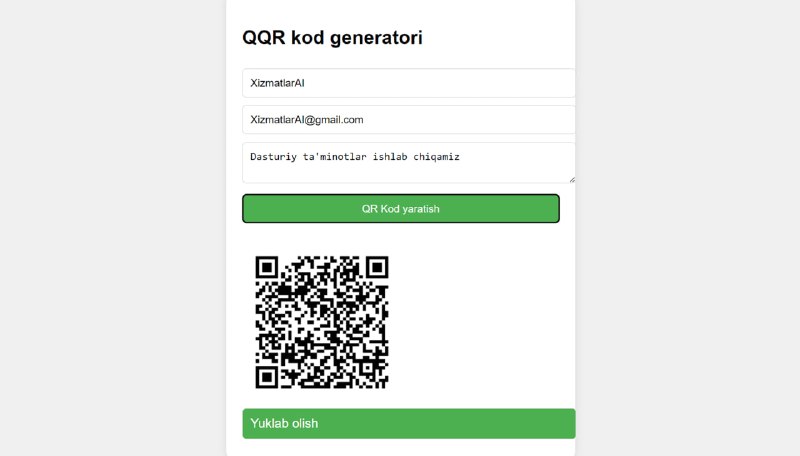Click the gray page background on the right

(688, 228)
